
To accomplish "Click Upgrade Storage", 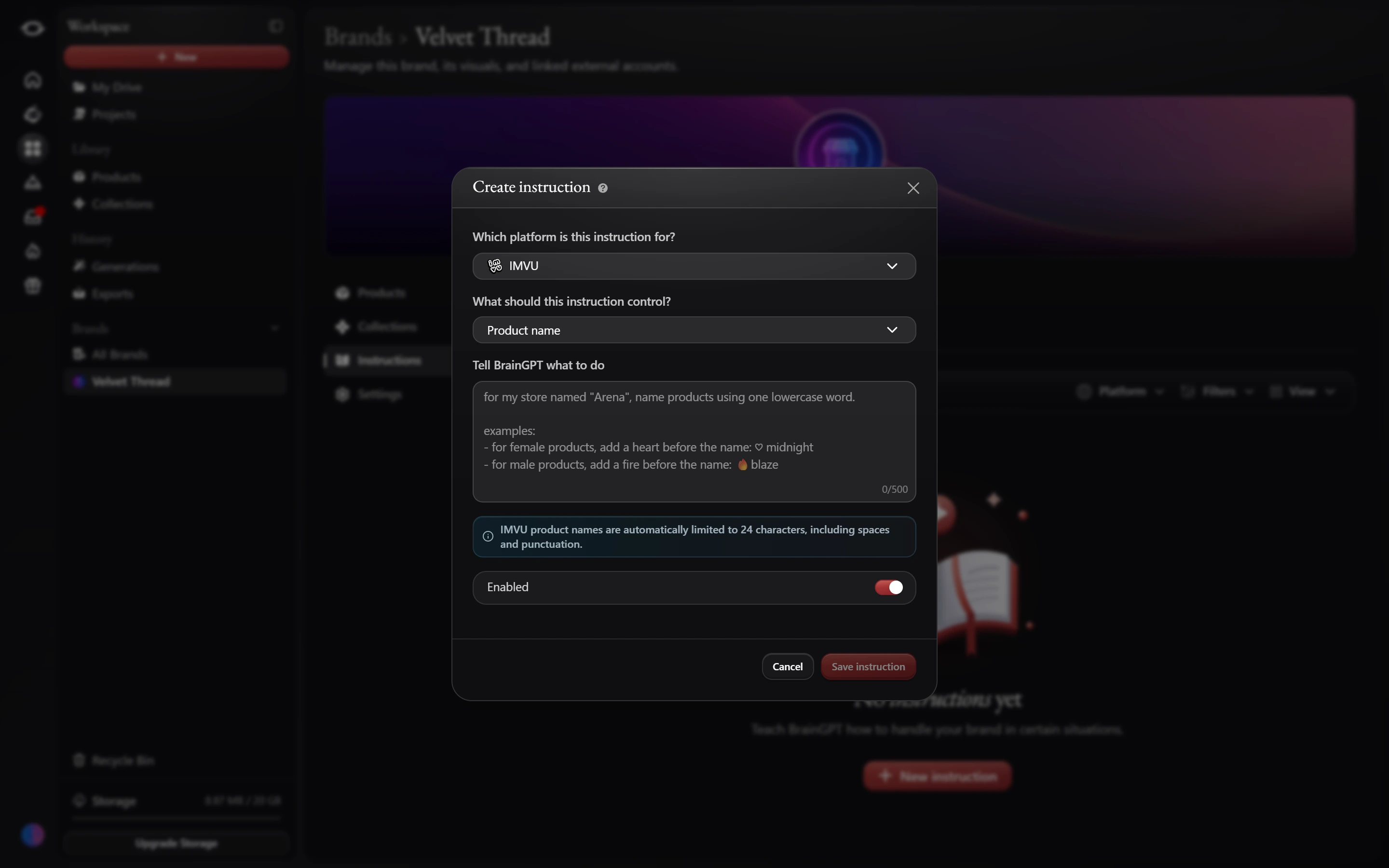I will (x=176, y=843).
